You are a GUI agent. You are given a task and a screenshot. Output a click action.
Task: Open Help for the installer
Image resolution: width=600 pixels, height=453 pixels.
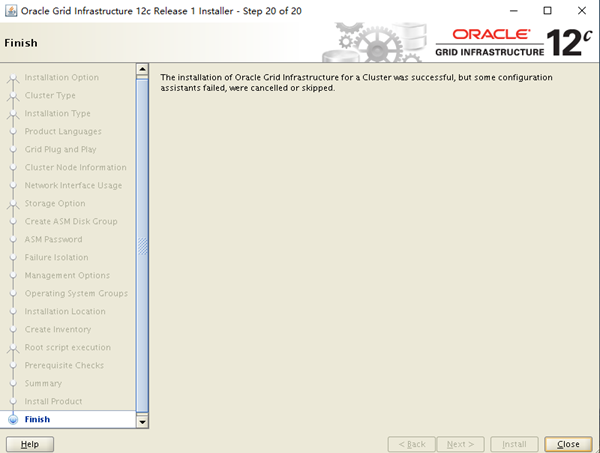coord(30,444)
